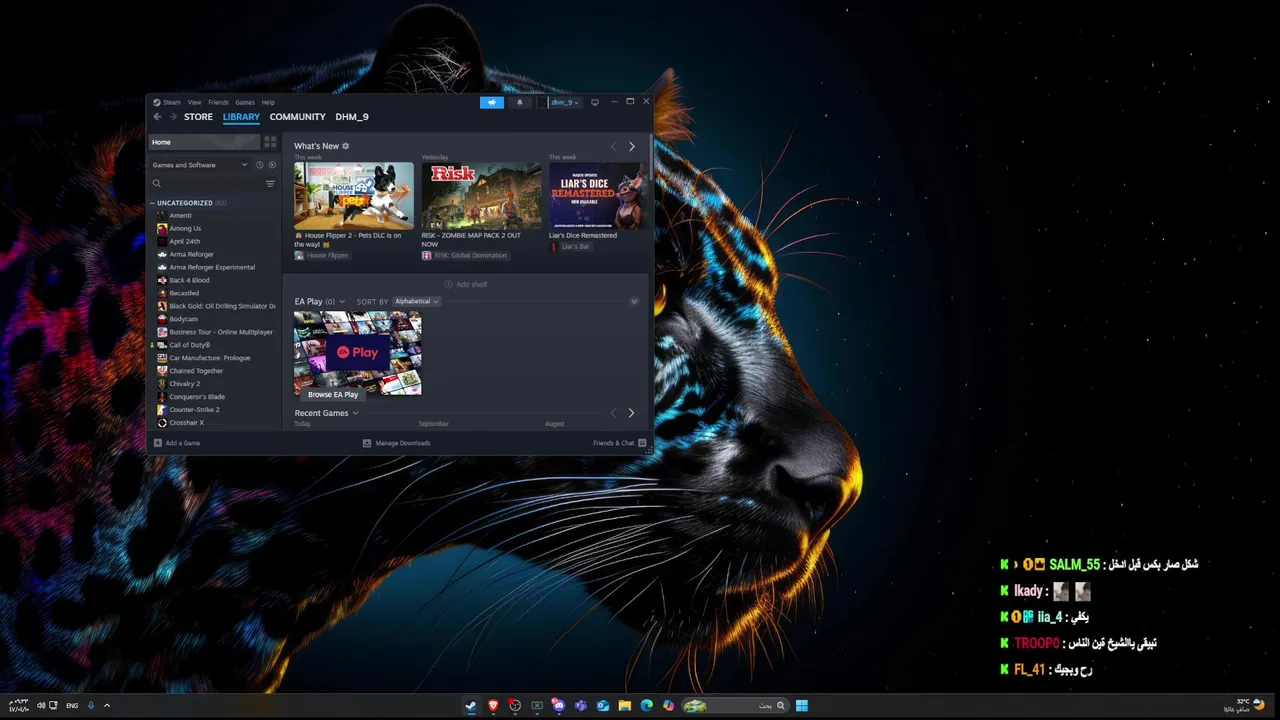Click the volume speaker icon in tray
The height and width of the screenshot is (720, 1280).
click(41, 706)
